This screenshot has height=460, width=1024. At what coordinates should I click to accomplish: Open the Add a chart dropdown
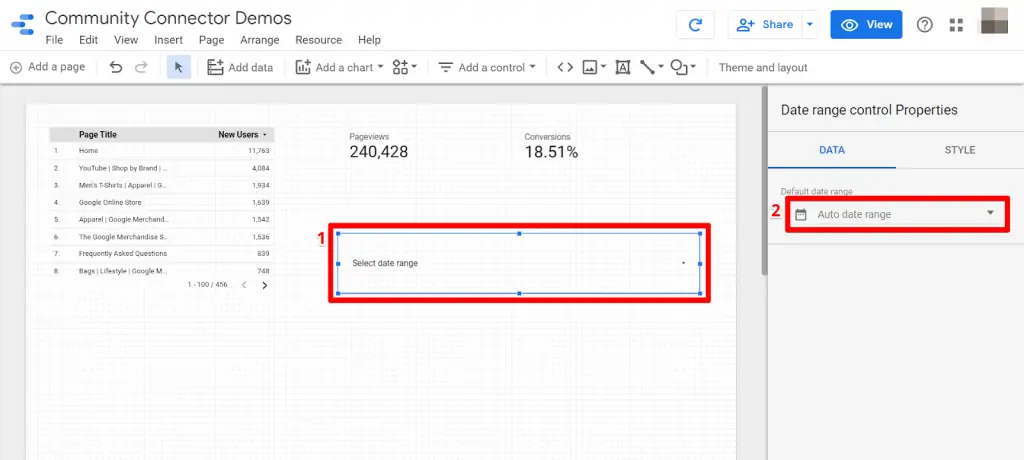click(339, 67)
